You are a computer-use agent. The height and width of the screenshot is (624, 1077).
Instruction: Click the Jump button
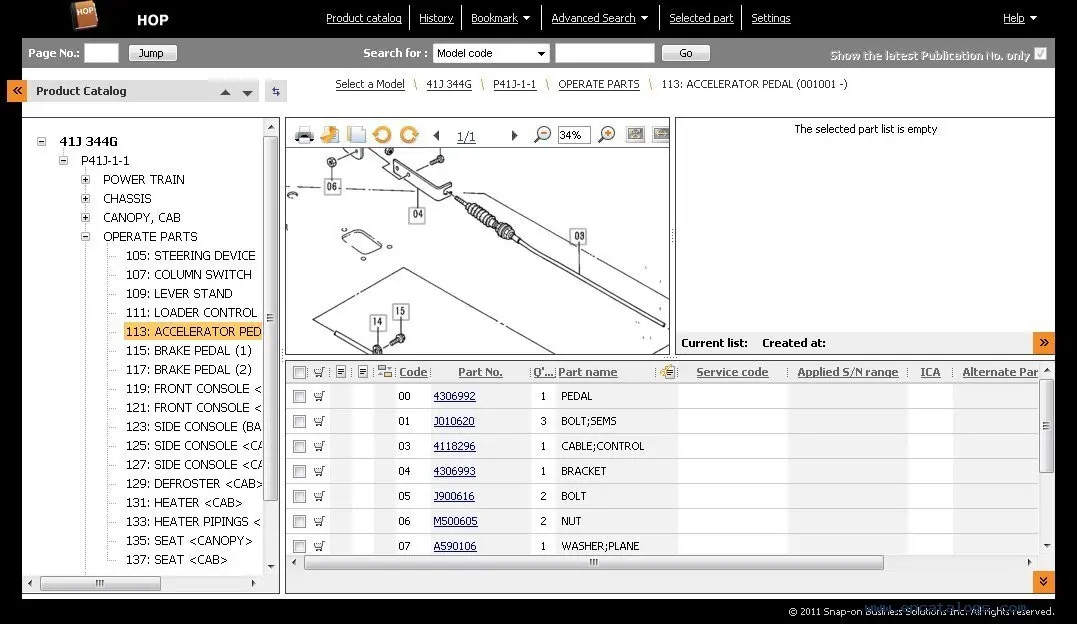[x=152, y=53]
